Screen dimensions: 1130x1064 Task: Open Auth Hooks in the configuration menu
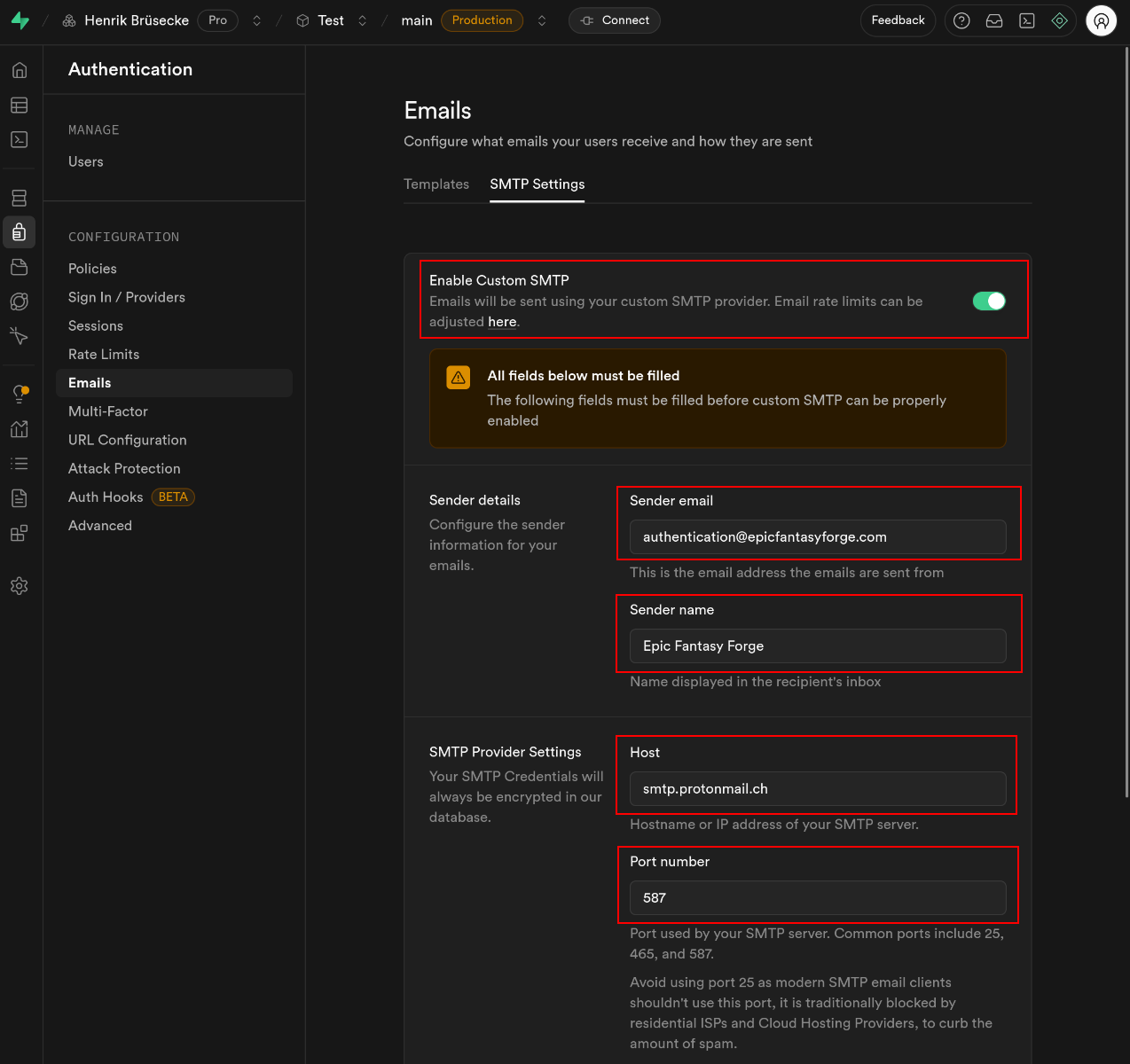(x=106, y=497)
